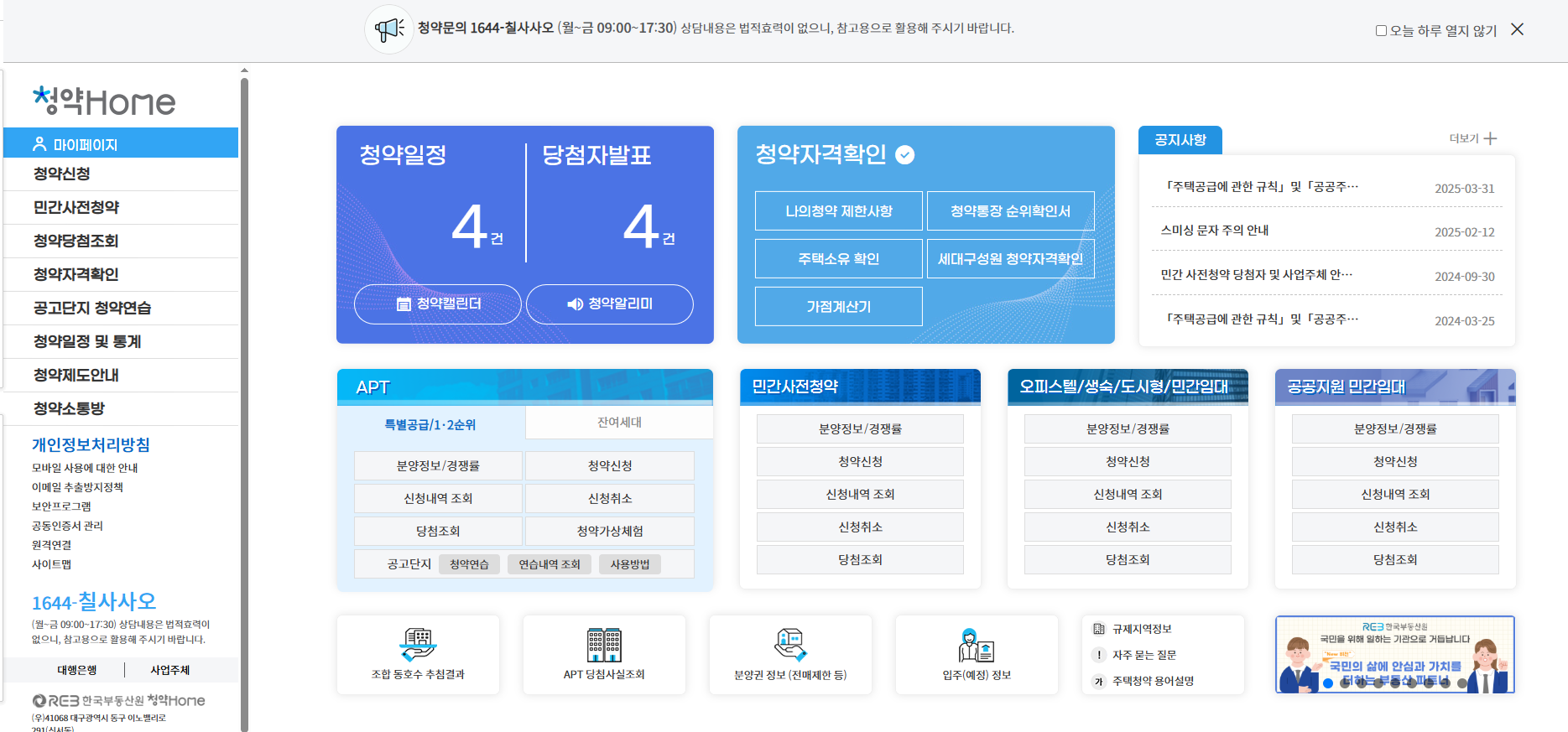Open 청약일정 및 통계 sidebar menu
Viewport: 1568px width, 732px height.
click(121, 342)
